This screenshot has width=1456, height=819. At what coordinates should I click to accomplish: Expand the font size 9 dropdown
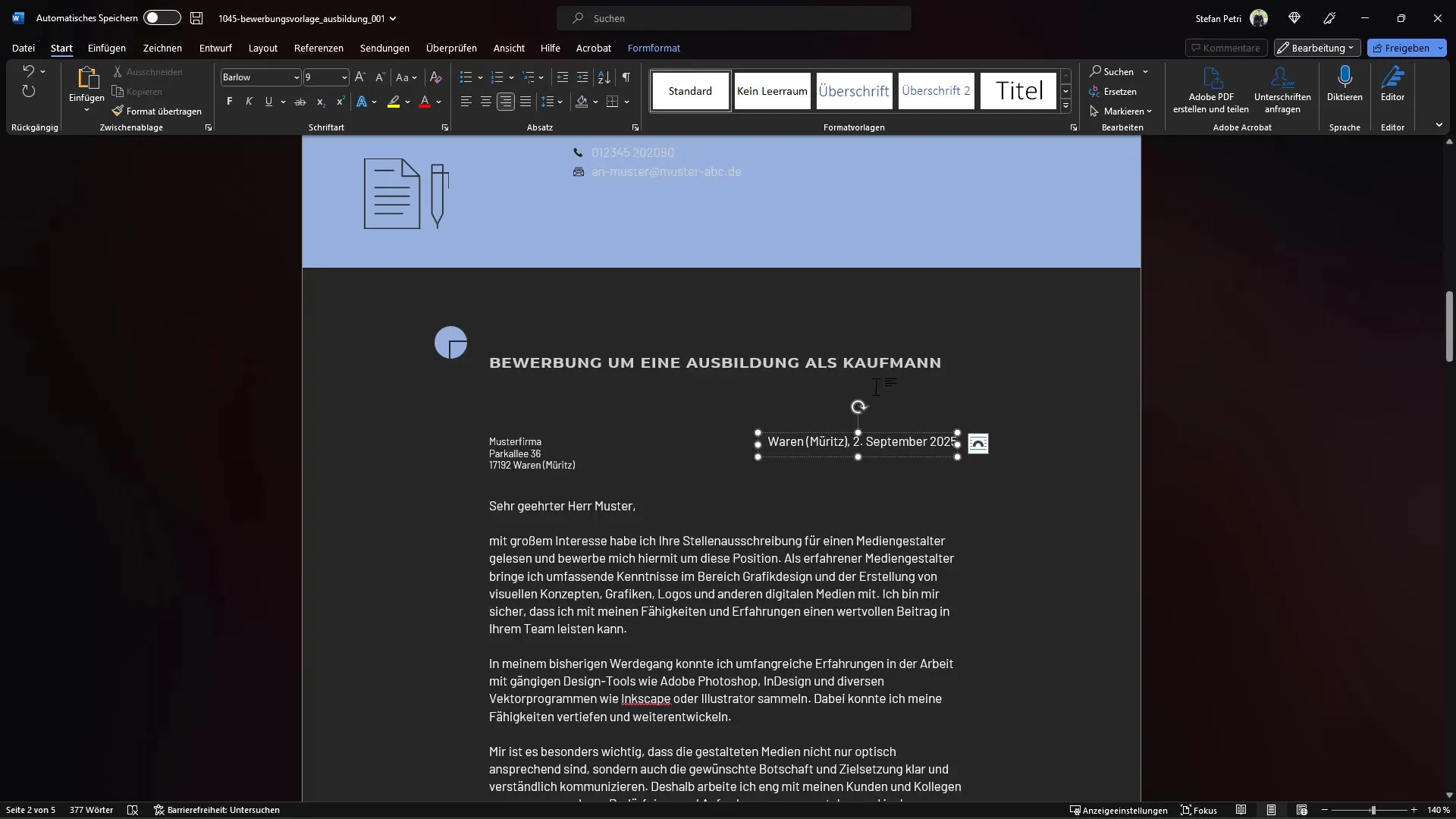(x=343, y=77)
